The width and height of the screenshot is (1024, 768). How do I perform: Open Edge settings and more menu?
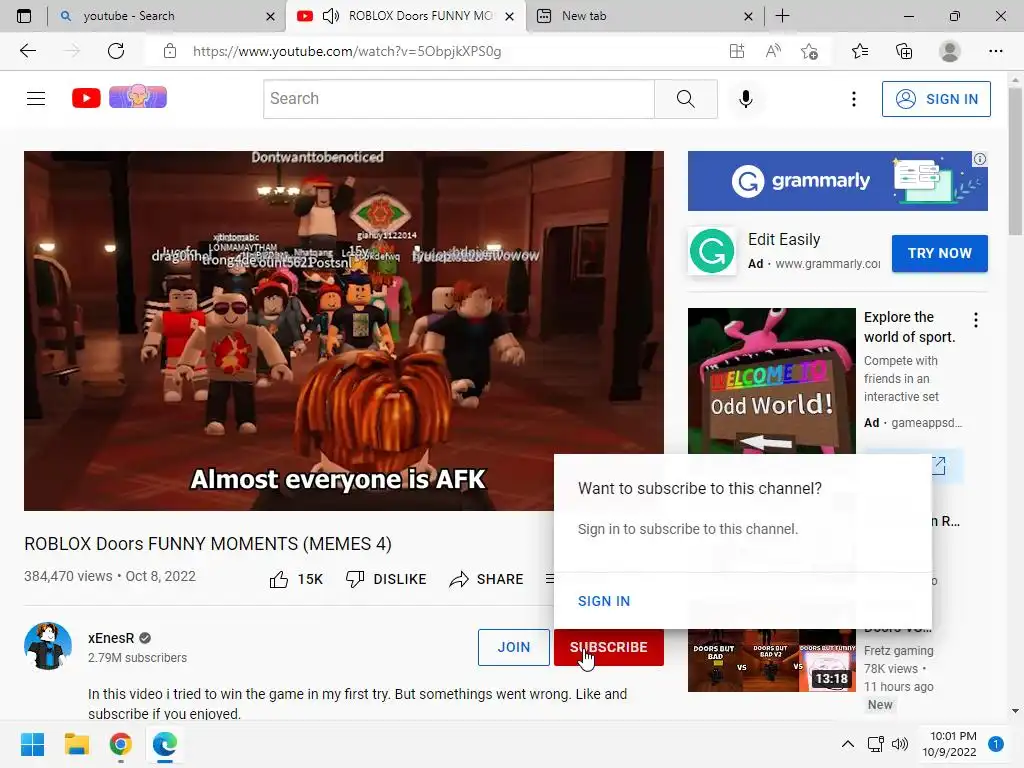click(x=995, y=51)
